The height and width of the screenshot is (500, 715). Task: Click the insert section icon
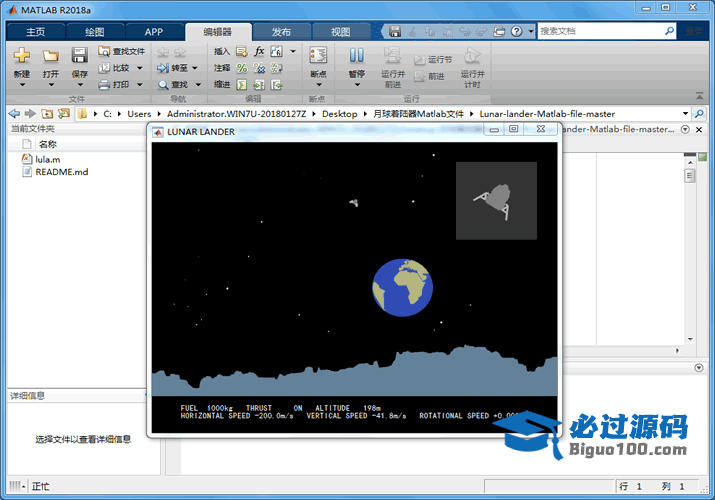pos(242,51)
